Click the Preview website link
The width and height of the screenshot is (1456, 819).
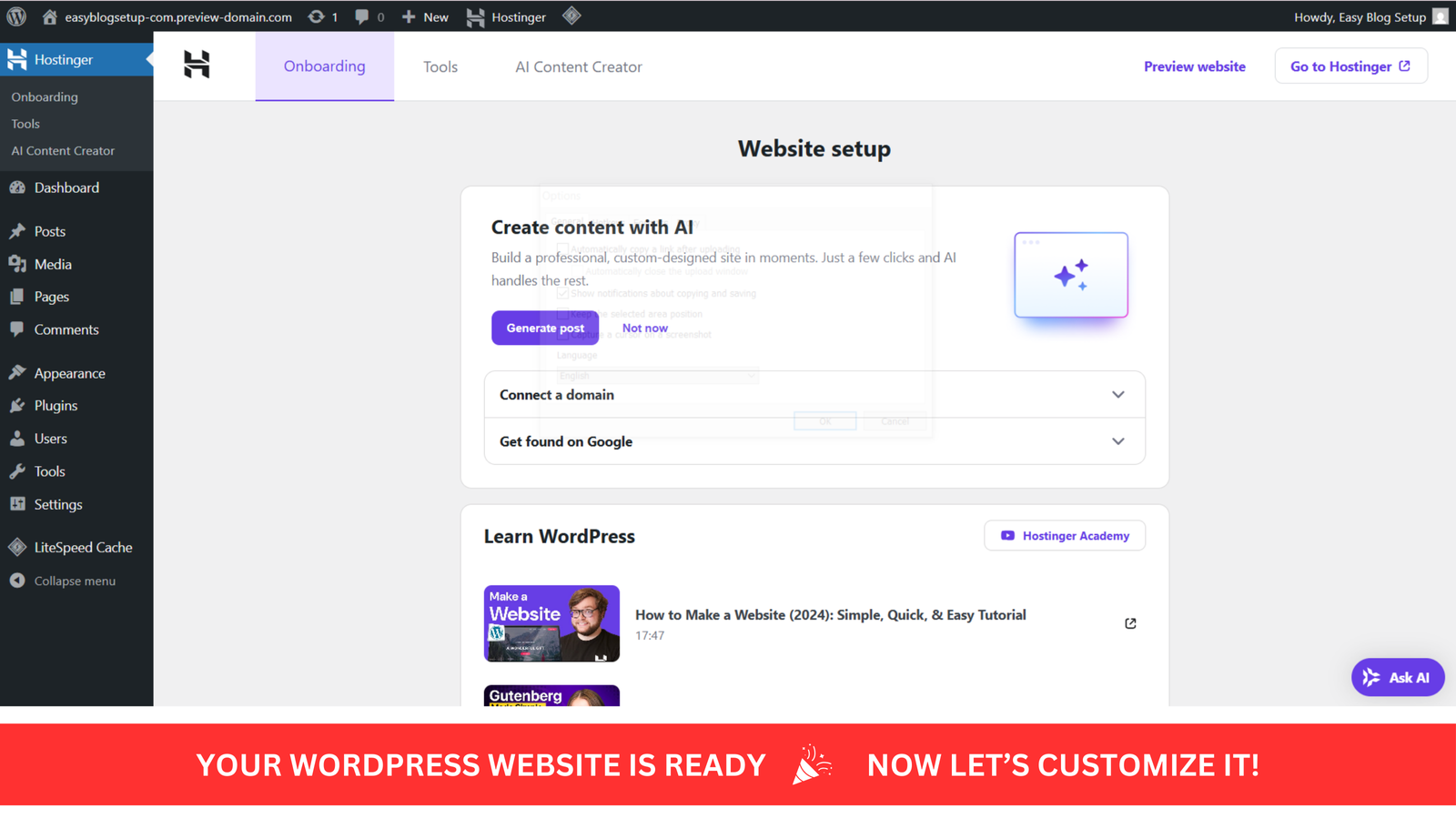[x=1195, y=66]
